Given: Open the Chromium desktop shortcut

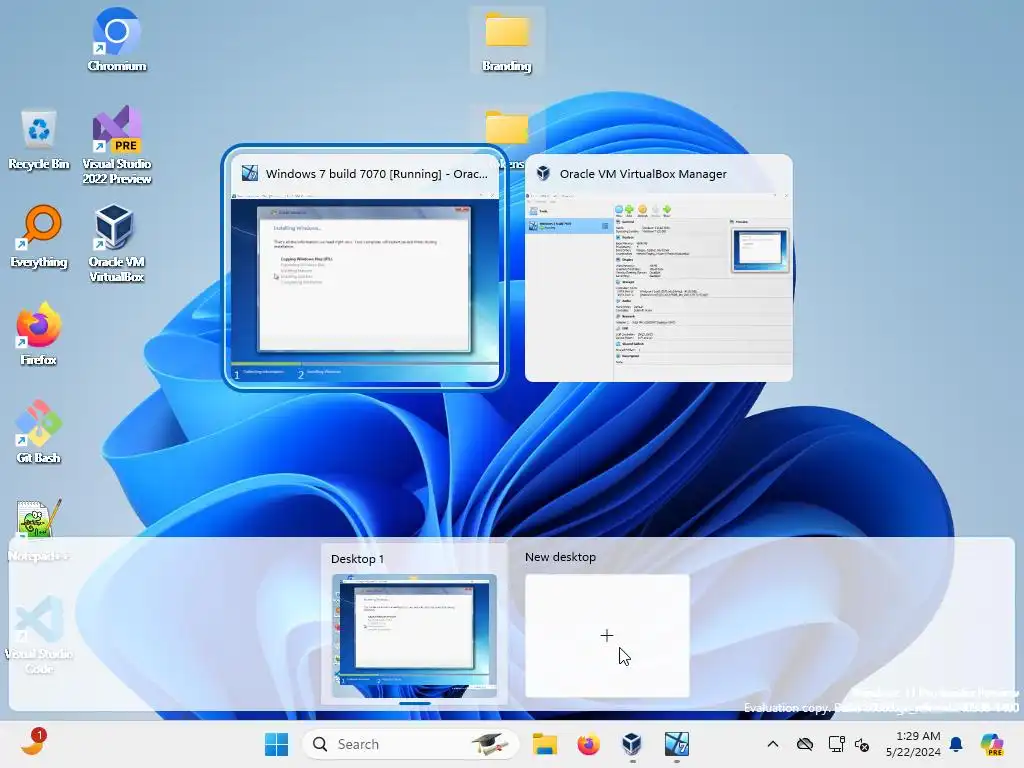Looking at the screenshot, I should 116,39.
